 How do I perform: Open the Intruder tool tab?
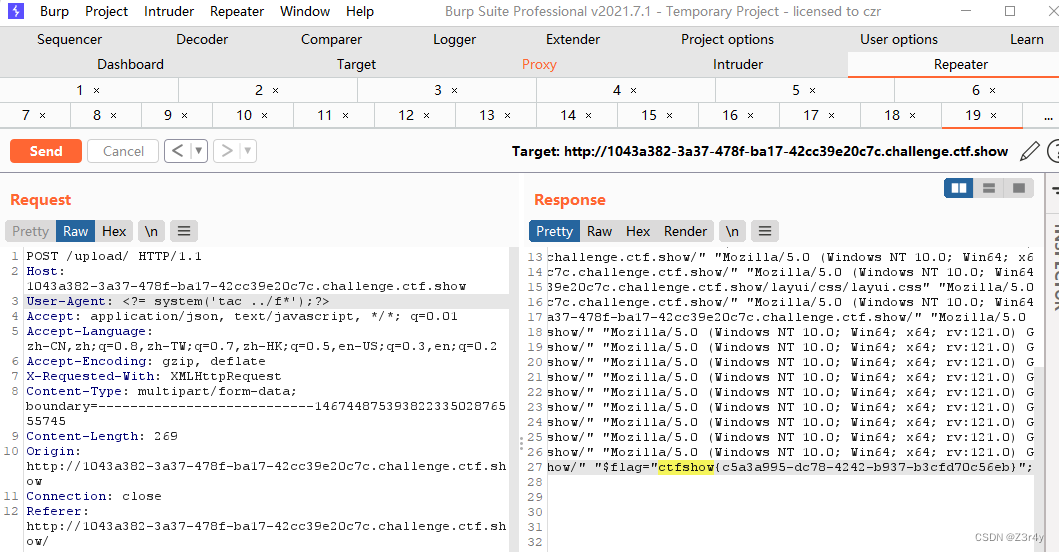738,64
